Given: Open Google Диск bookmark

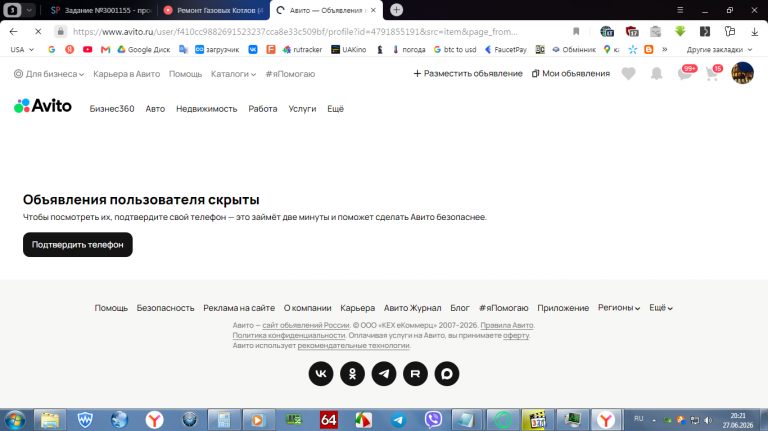Looking at the screenshot, I should 144,49.
